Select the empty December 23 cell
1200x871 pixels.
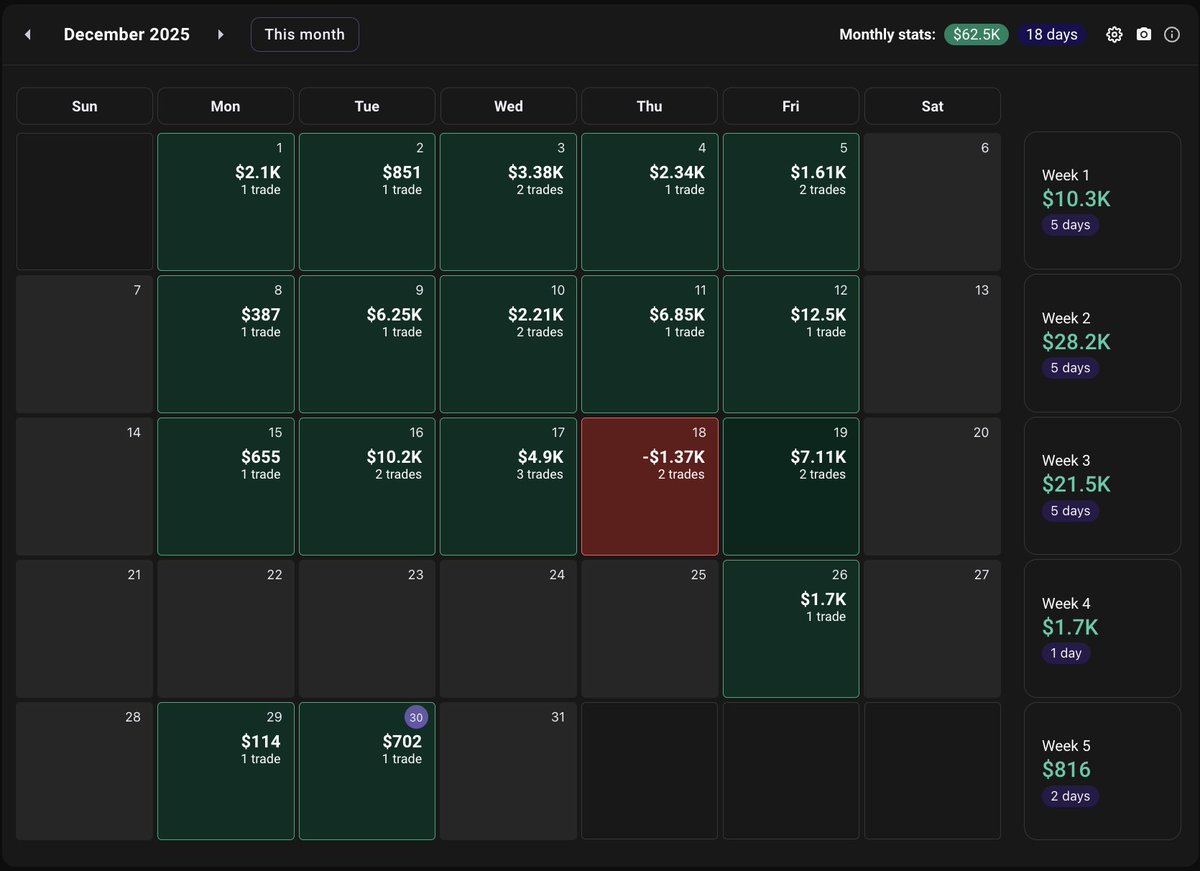pyautogui.click(x=367, y=629)
